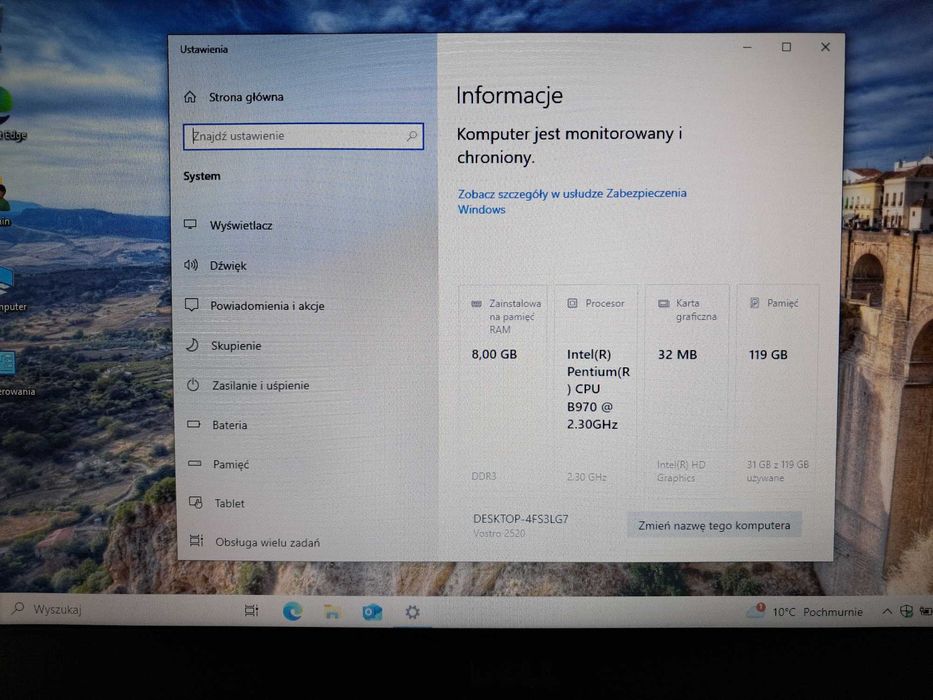Image resolution: width=933 pixels, height=700 pixels.
Task: Close the Ustawienia window
Action: point(825,47)
